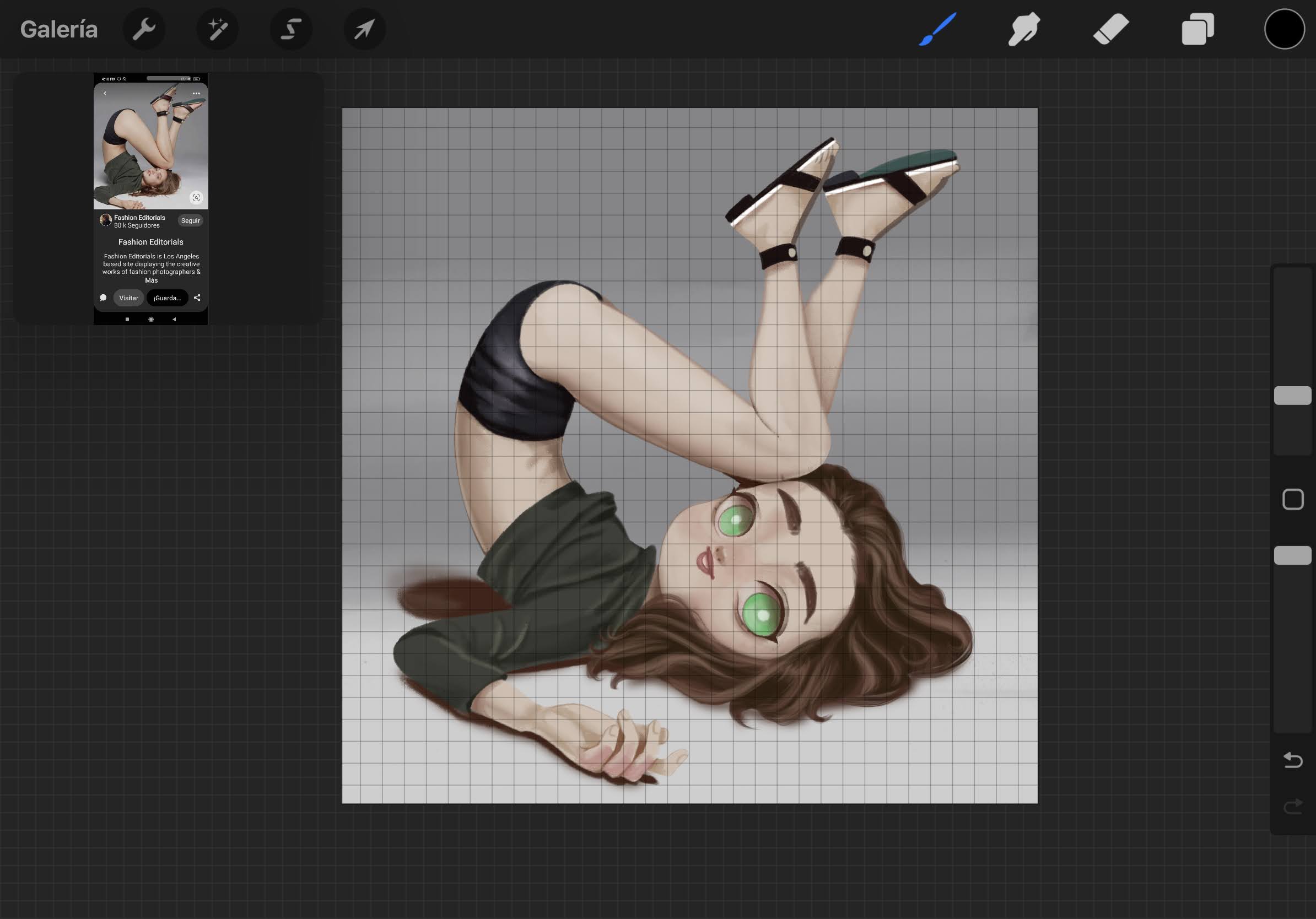Click the share icon in reference image
Screen dimensions: 1316x919
[x=197, y=298]
